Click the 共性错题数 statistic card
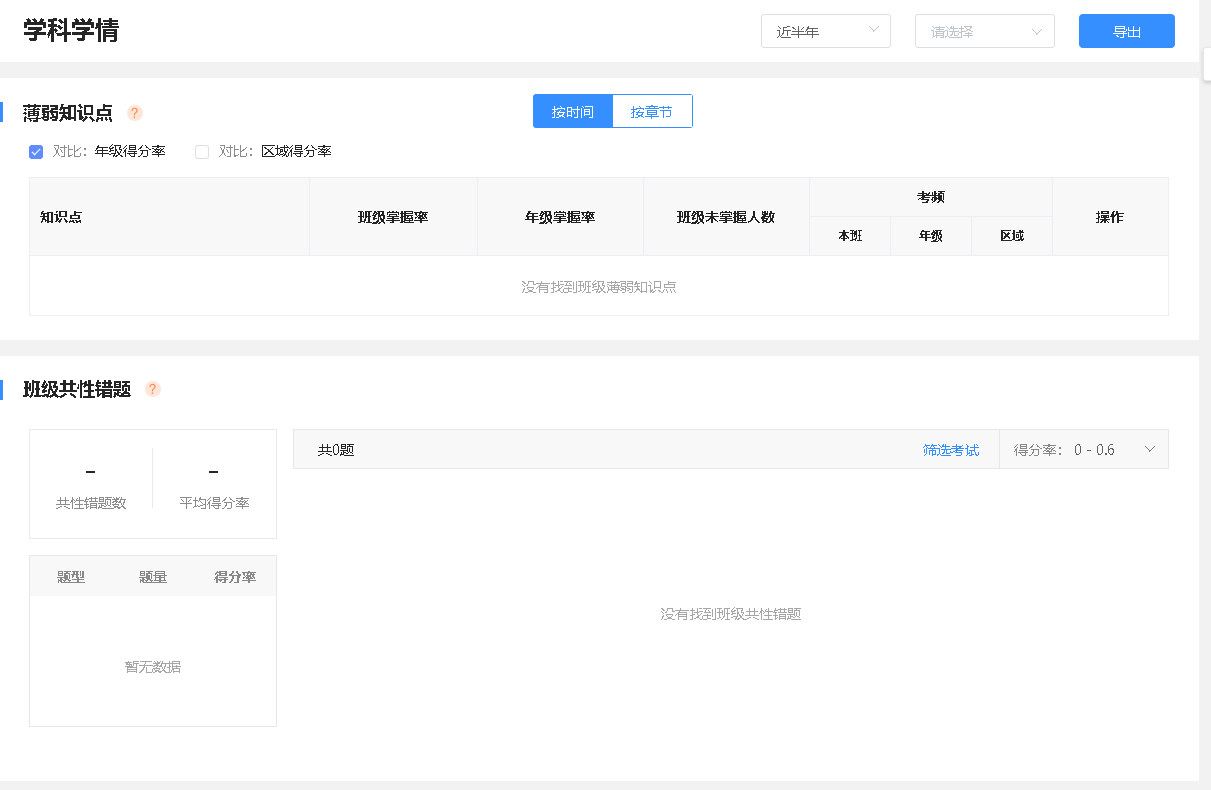 [x=91, y=485]
